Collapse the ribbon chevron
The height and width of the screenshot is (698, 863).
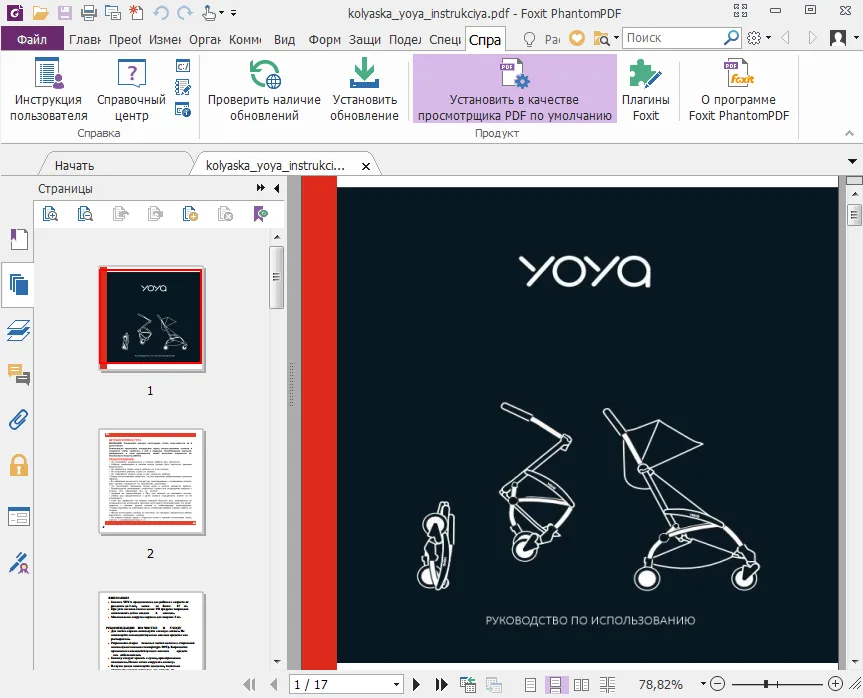pos(849,133)
